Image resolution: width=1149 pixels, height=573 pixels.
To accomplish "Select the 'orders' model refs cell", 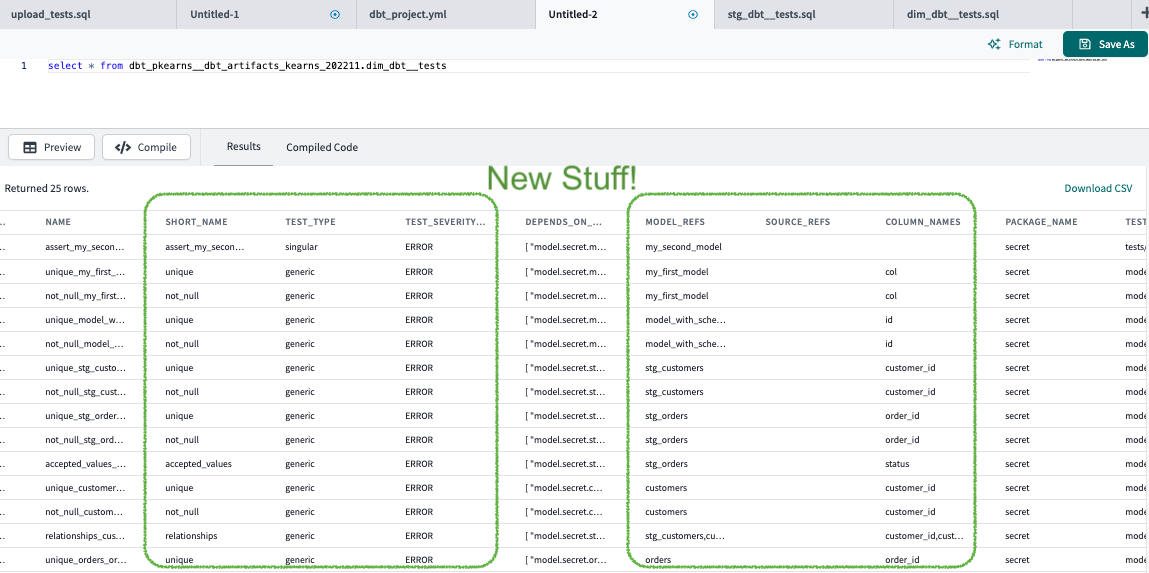I will tap(658, 560).
